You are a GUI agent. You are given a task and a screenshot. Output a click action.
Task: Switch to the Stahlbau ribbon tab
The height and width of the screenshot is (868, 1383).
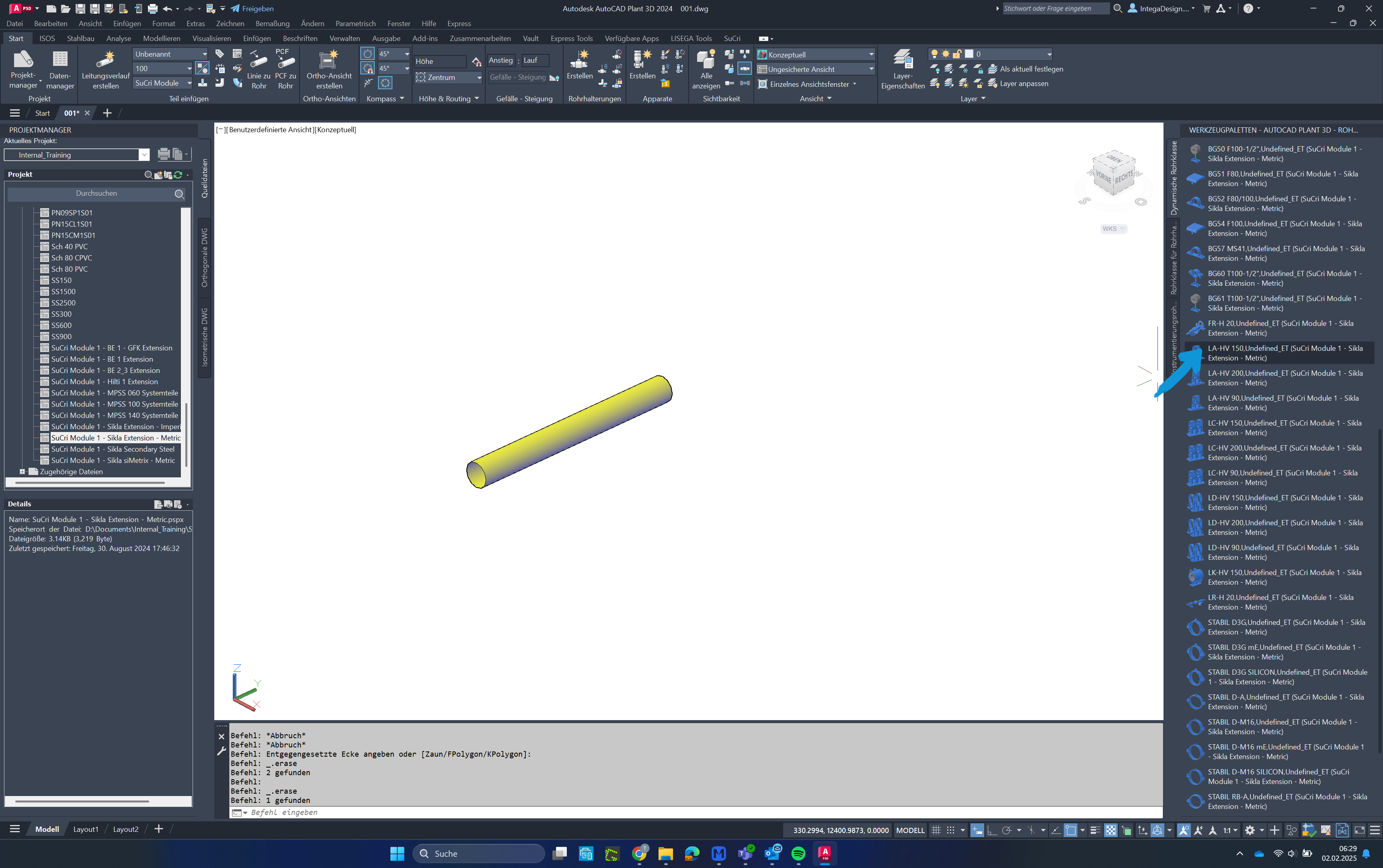80,39
